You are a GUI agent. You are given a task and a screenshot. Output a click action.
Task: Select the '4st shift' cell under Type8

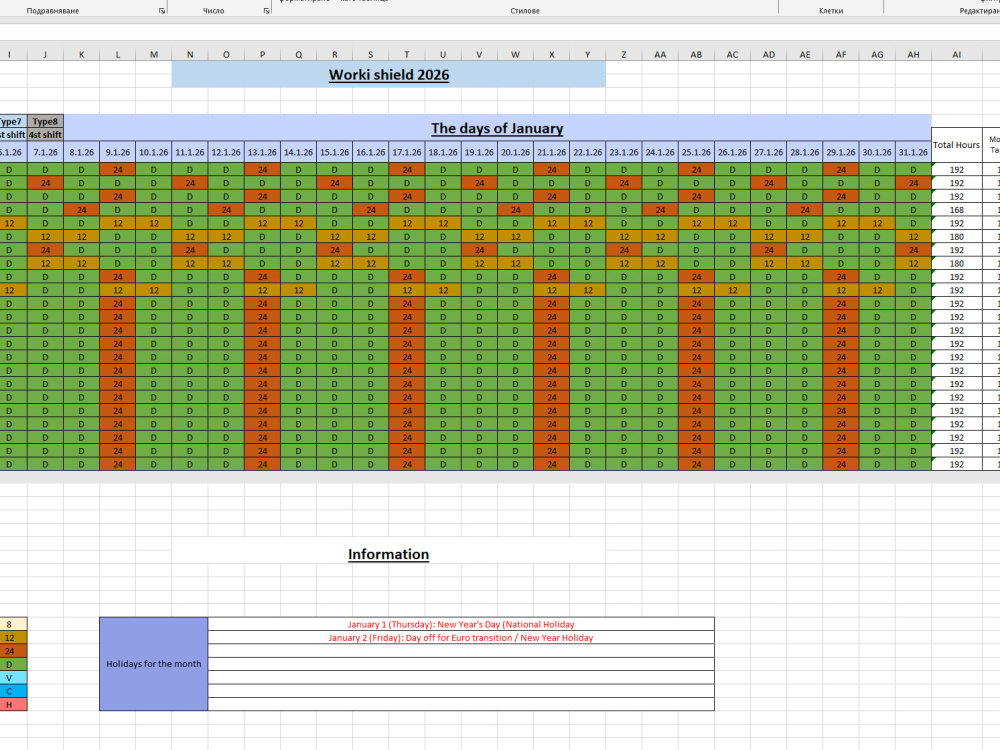(x=45, y=135)
